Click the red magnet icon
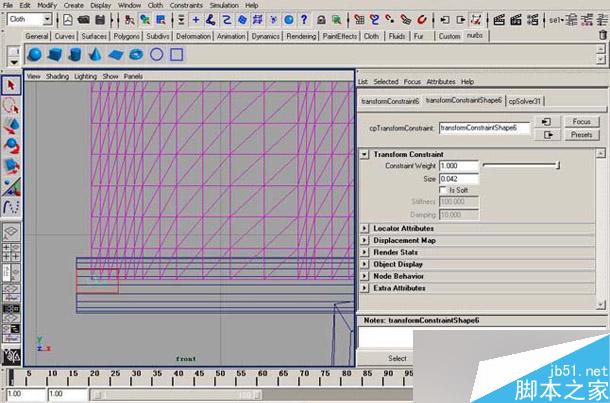The height and width of the screenshot is (403, 610). coord(422,19)
